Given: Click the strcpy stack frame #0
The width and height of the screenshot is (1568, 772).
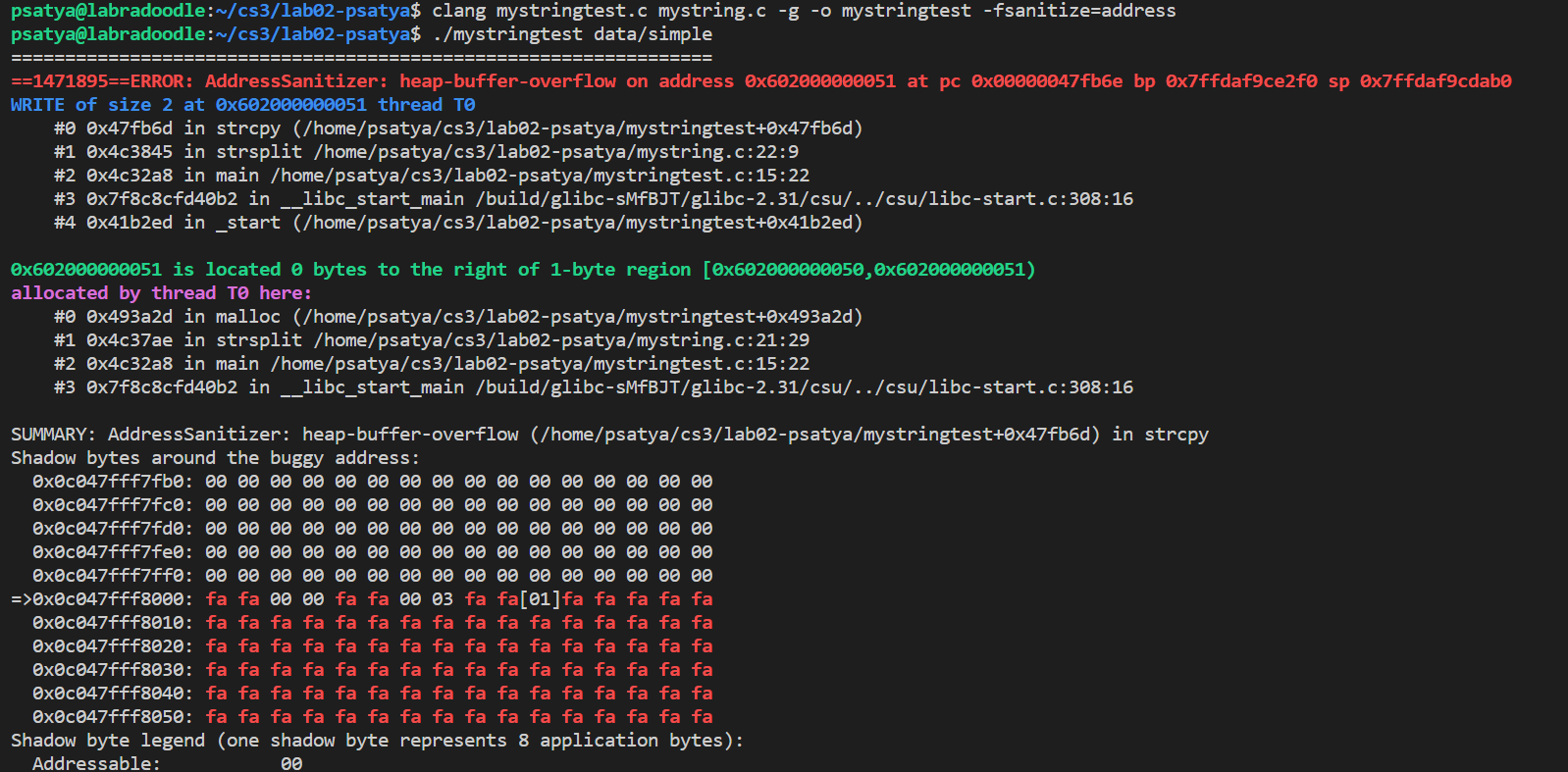Looking at the screenshot, I should coord(457,129).
